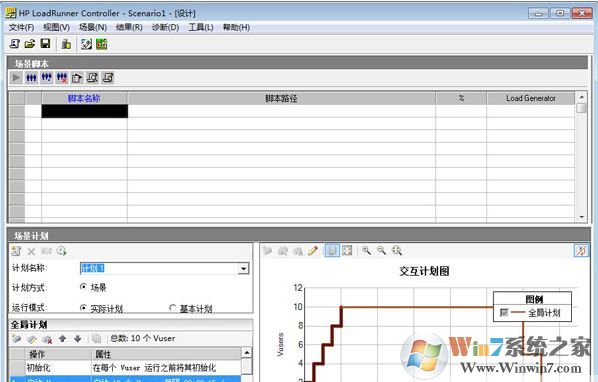
Task: Open the 视图(V) menu
Action: 56,27
